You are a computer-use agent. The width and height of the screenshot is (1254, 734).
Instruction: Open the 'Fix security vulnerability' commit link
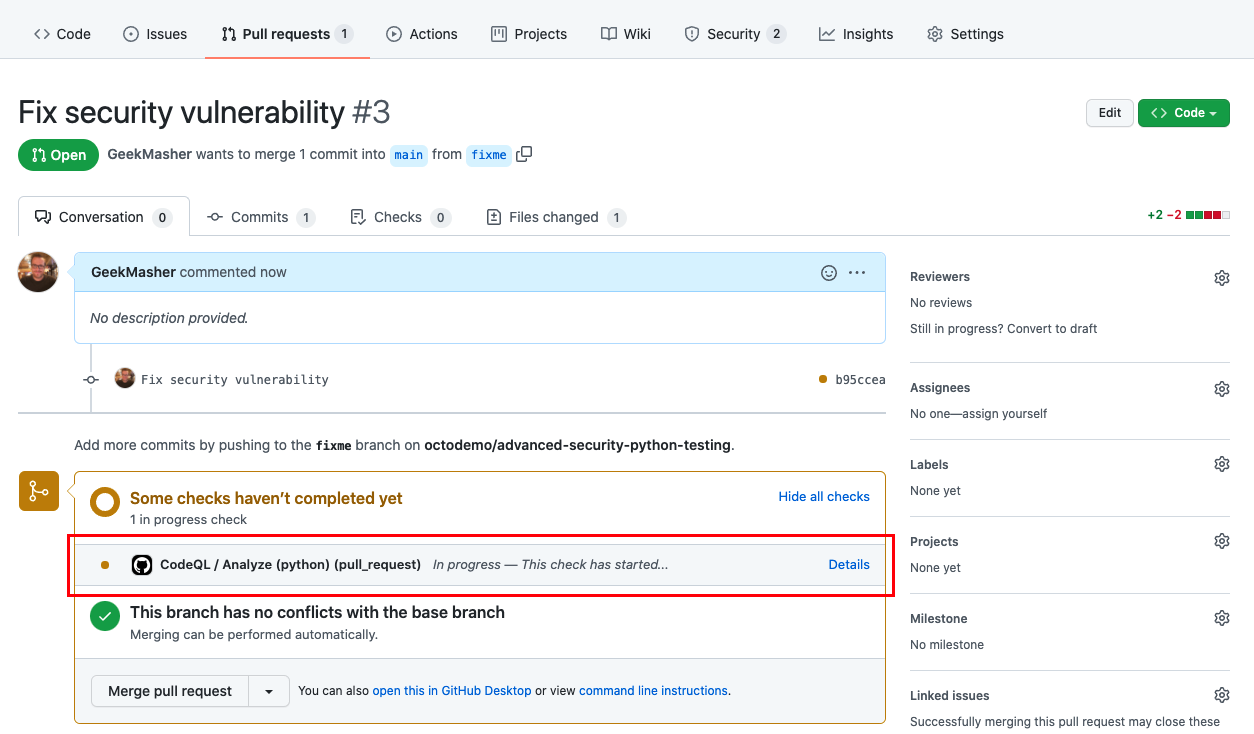[x=235, y=380]
